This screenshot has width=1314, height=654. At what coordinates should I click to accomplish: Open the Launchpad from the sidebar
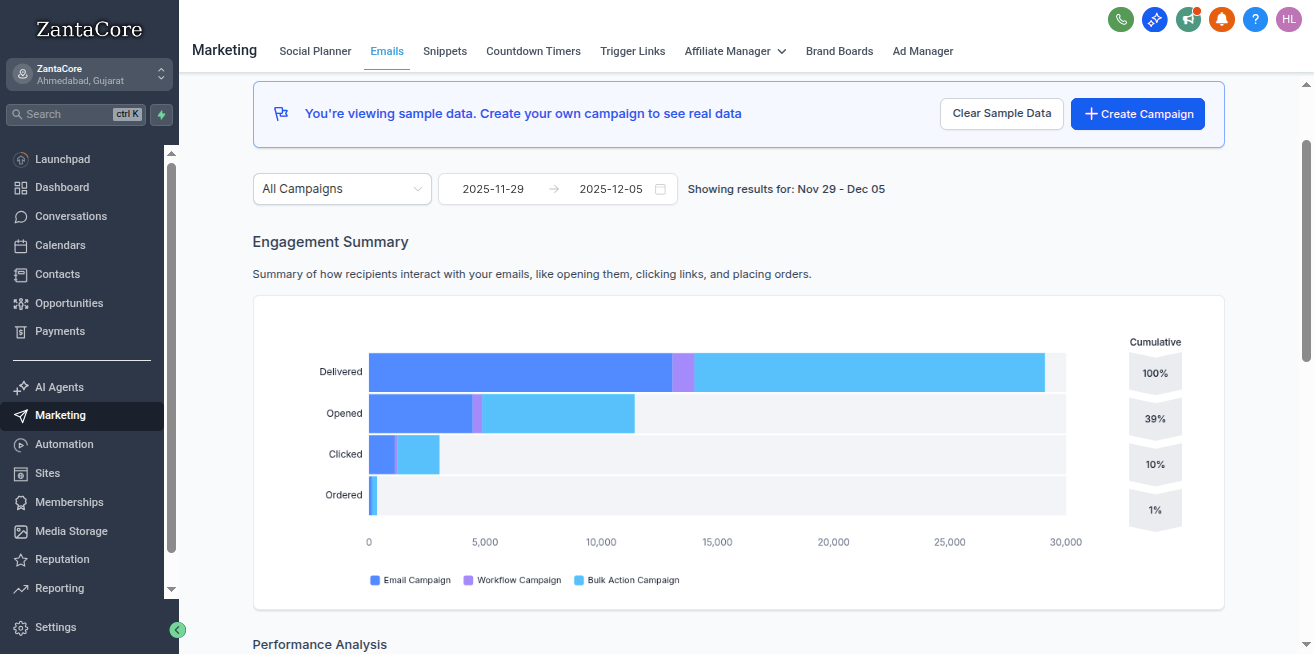click(63, 158)
